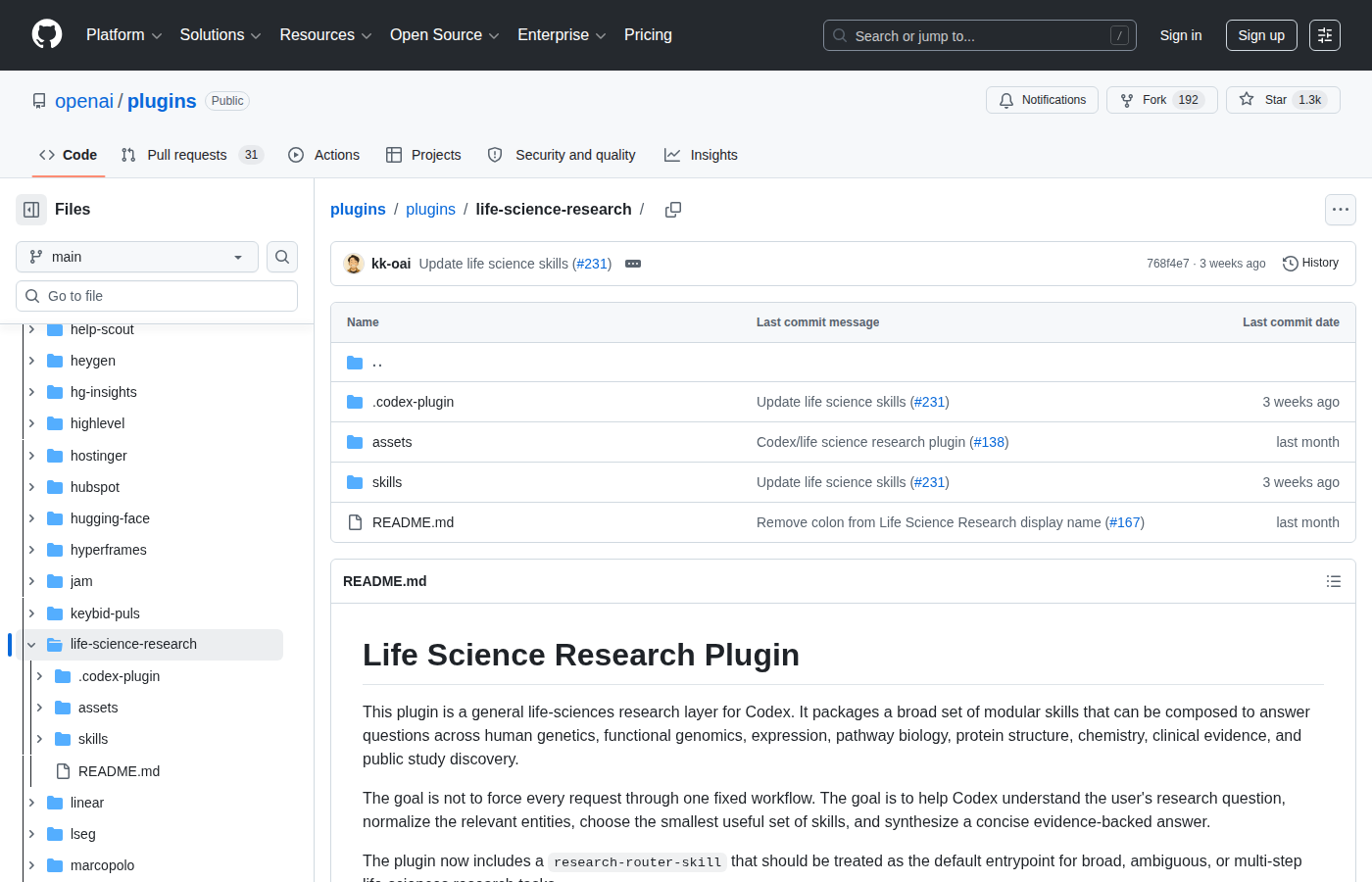The width and height of the screenshot is (1372, 882).
Task: Open pull request #138 link
Action: [989, 442]
